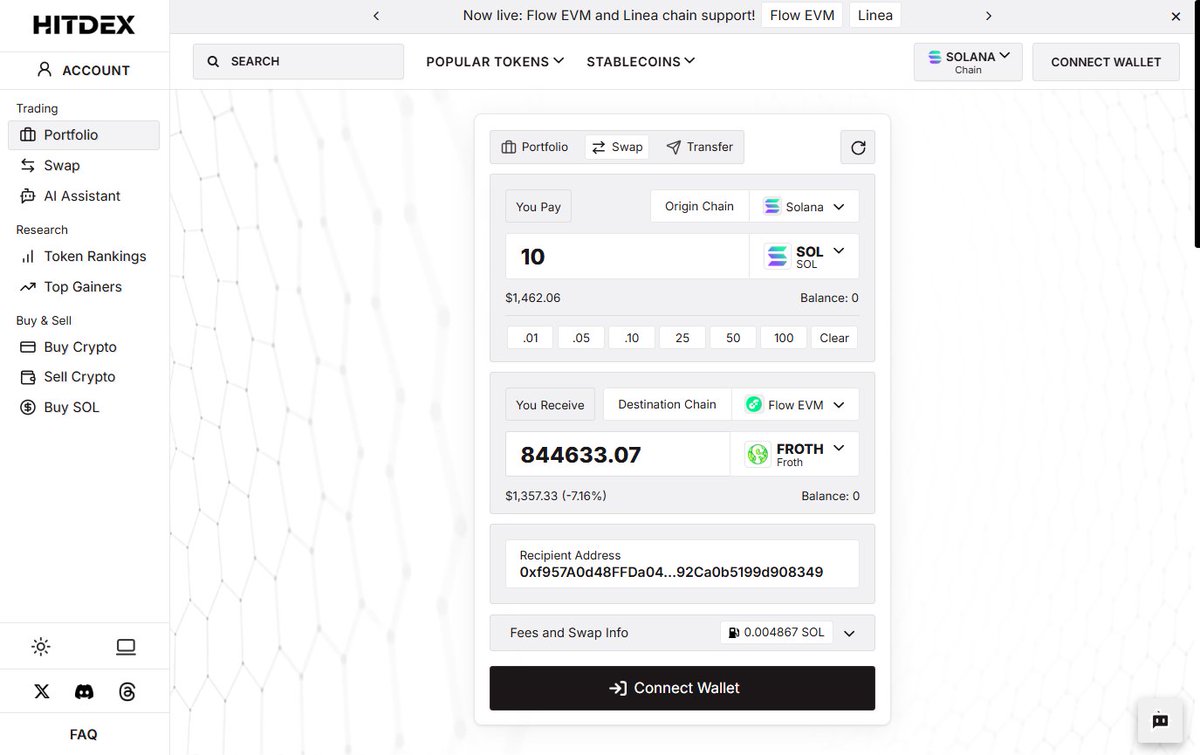Open the Buy Crypto section
This screenshot has width=1200, height=755.
pyautogui.click(x=80, y=347)
